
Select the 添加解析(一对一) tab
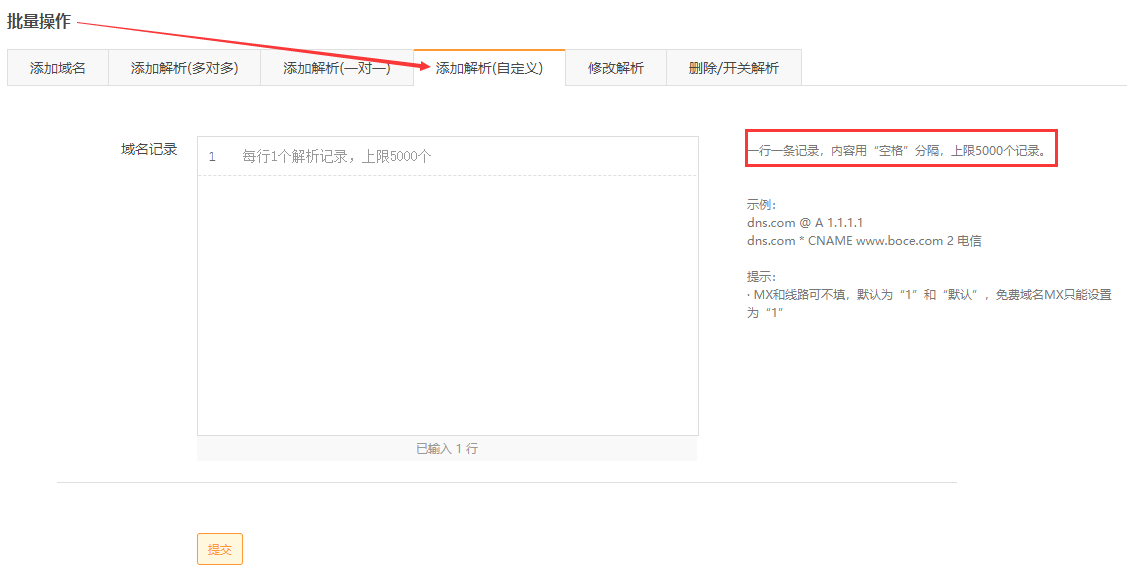pyautogui.click(x=336, y=68)
